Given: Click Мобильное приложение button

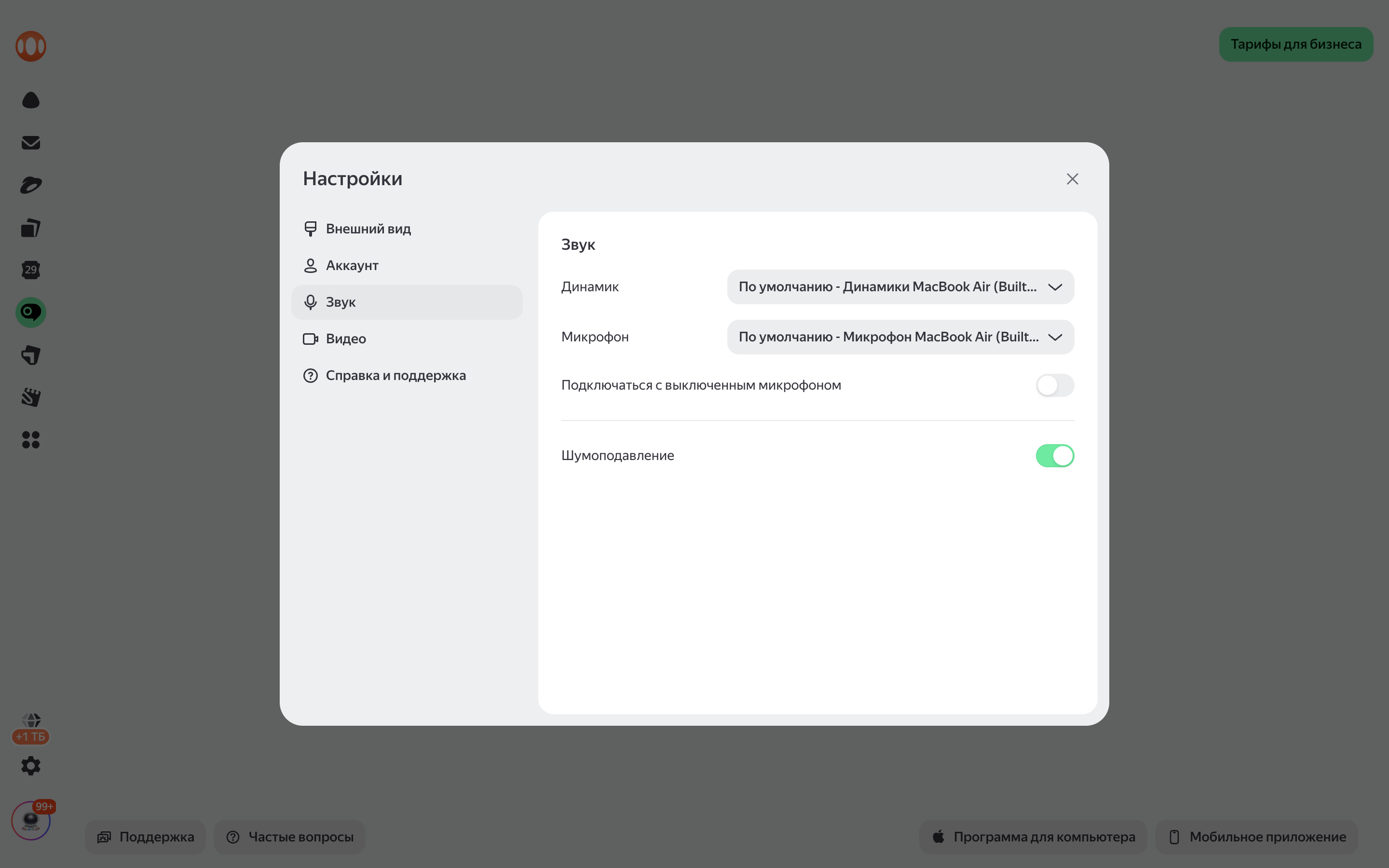Looking at the screenshot, I should coord(1257,837).
